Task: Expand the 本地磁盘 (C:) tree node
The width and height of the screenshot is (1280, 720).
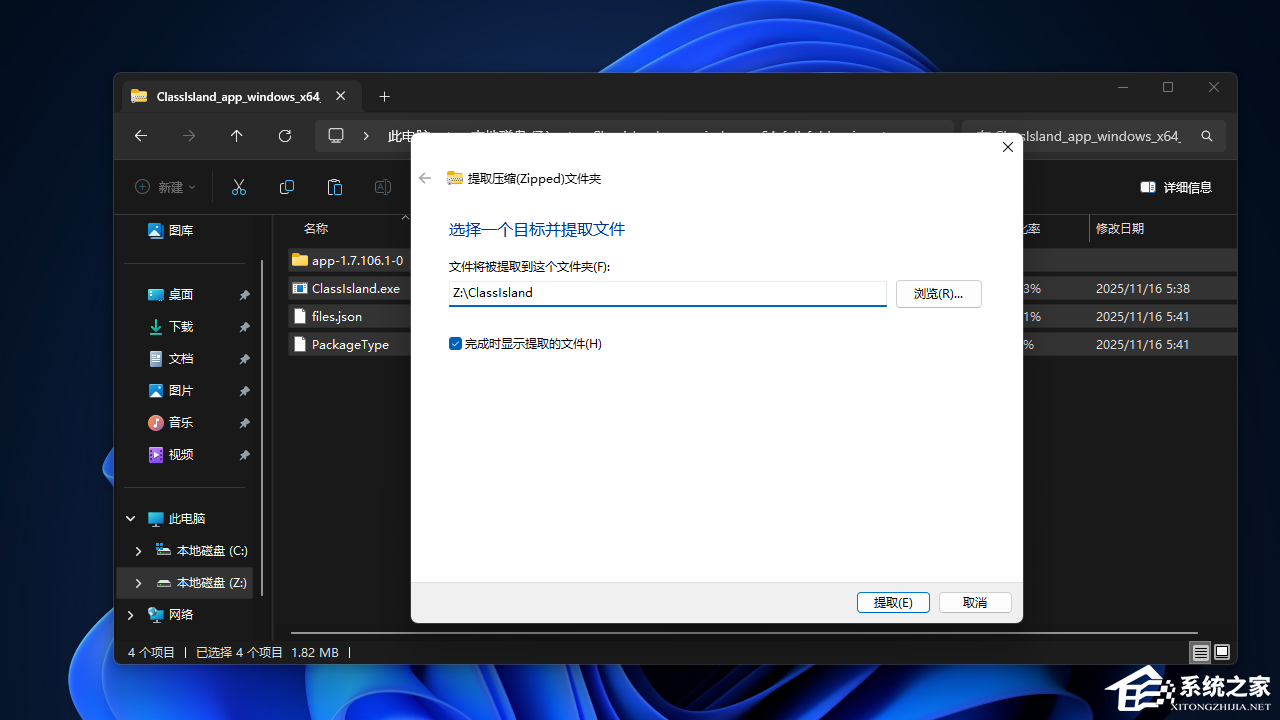Action: (139, 551)
